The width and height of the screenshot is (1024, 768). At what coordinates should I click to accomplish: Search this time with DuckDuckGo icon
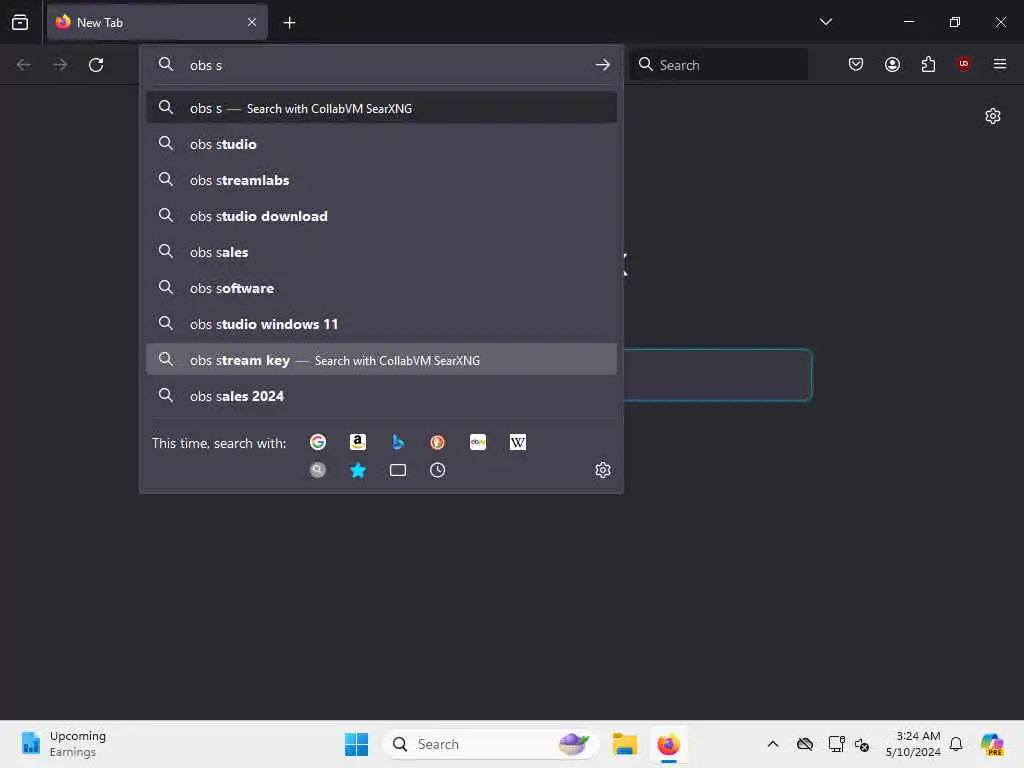click(x=438, y=442)
